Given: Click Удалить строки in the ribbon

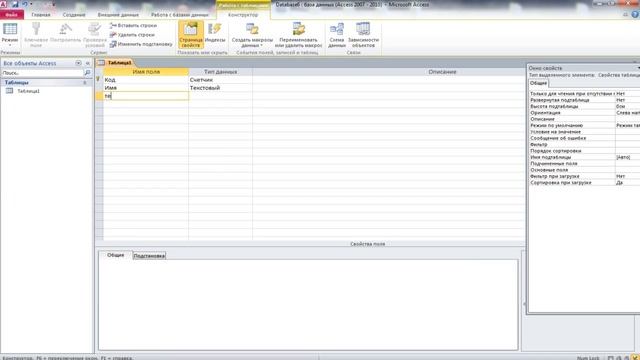Looking at the screenshot, I should [132, 35].
